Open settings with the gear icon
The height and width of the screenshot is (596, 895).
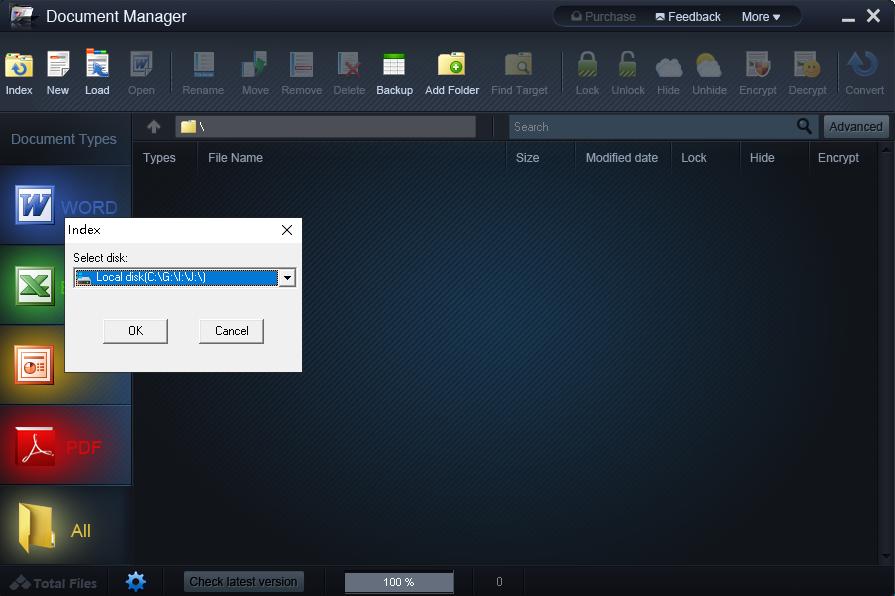tap(136, 581)
